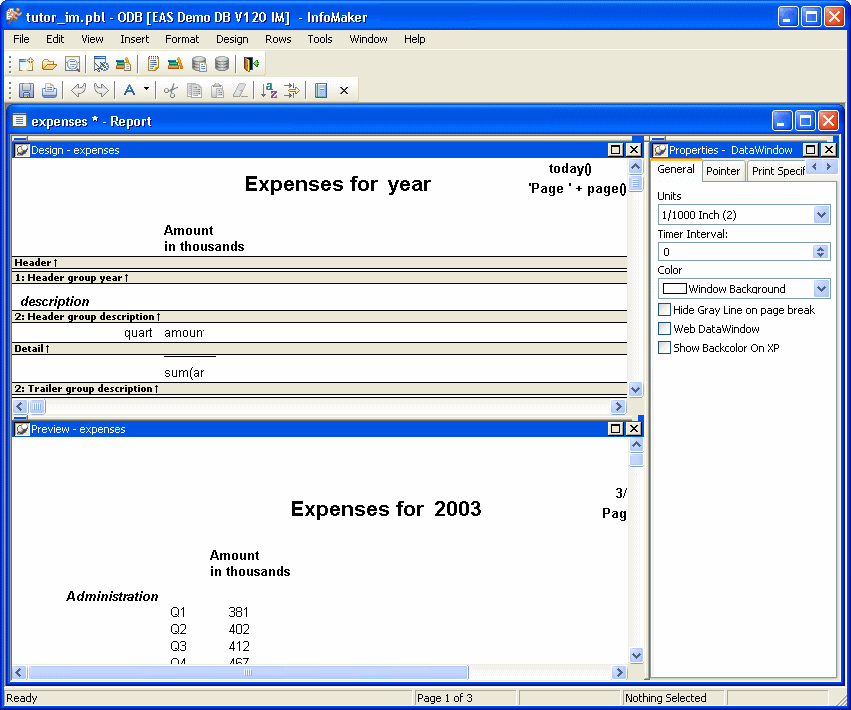Expand the Units dropdown
Screen dimensions: 851x710
[821, 214]
